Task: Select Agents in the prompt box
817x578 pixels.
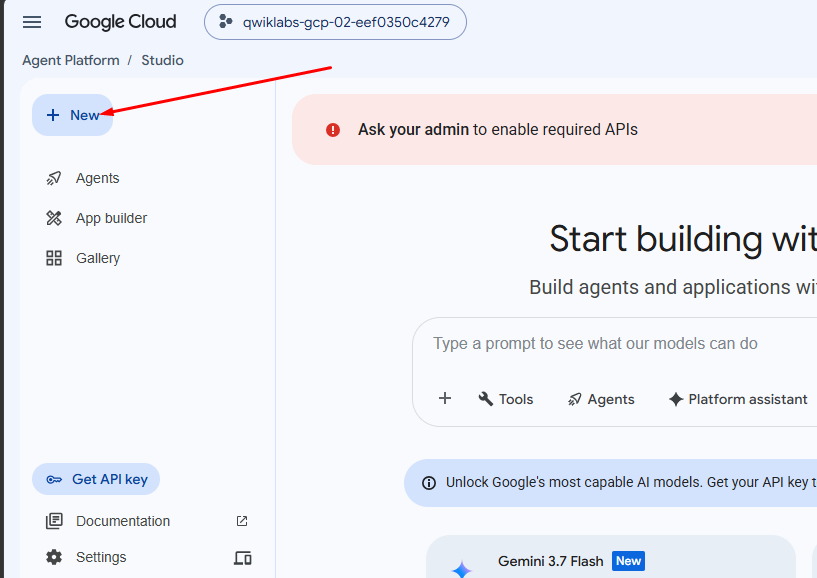Action: point(601,399)
